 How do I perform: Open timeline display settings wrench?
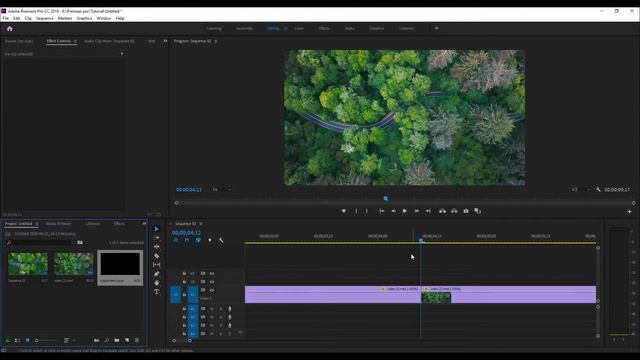click(221, 240)
